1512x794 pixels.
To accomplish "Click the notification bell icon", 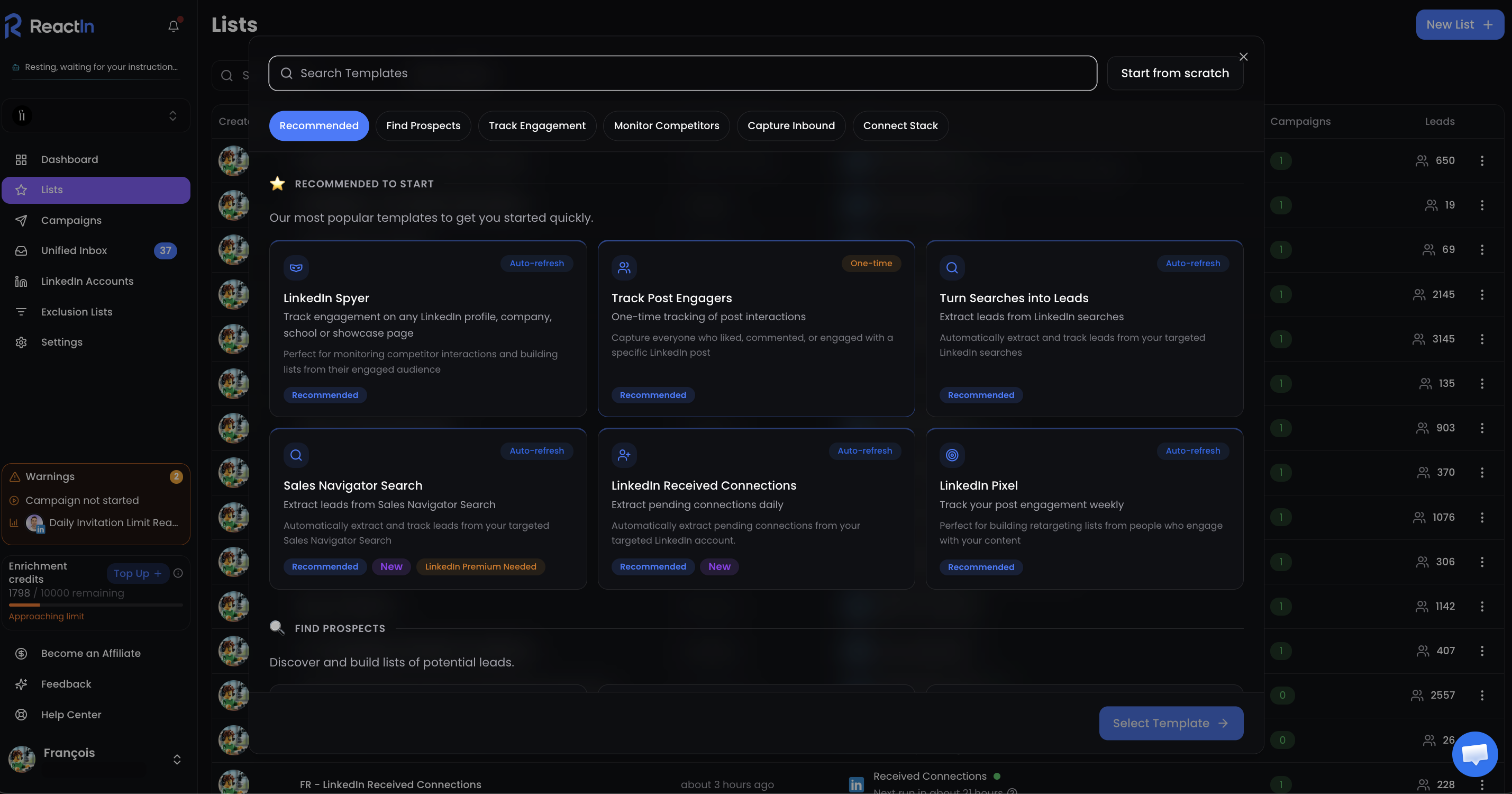I will coord(173,26).
